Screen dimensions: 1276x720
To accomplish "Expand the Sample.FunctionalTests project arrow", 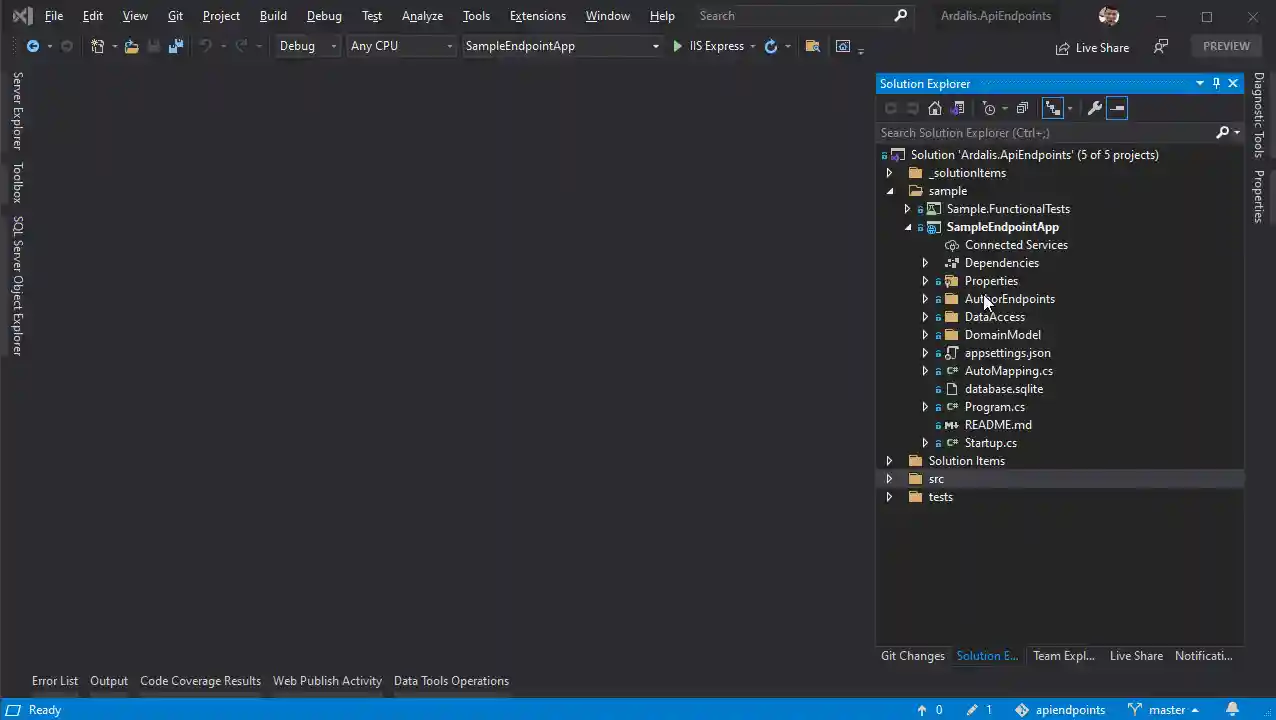I will [x=908, y=209].
